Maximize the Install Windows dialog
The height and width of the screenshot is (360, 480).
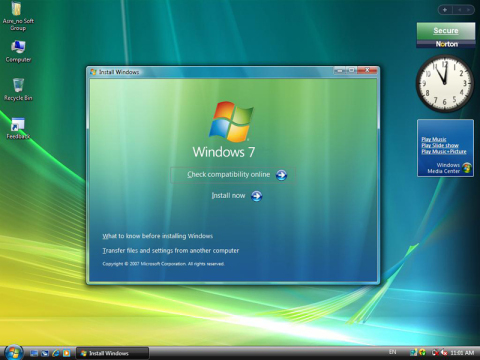pos(351,70)
